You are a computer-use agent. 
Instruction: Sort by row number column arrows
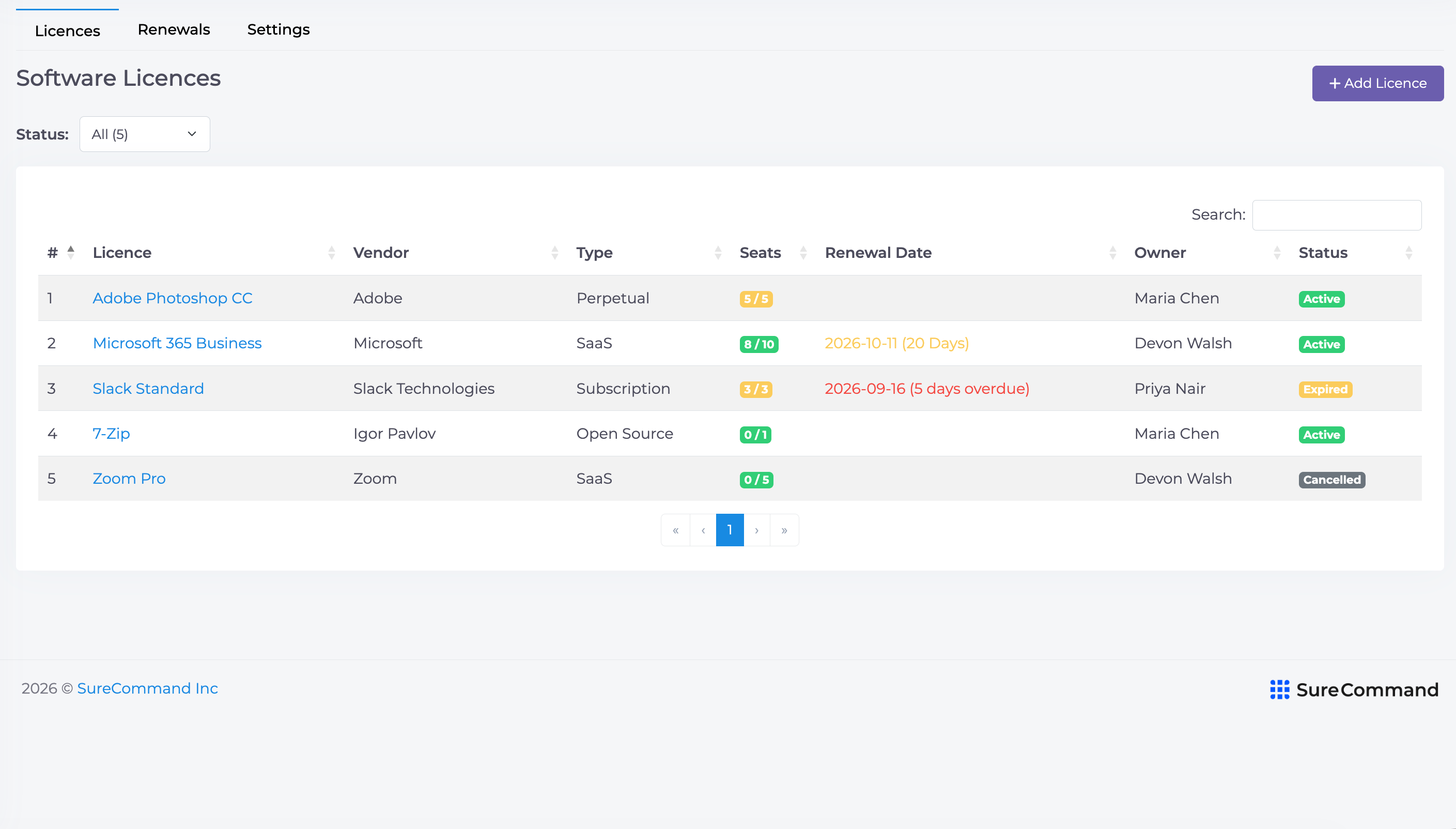pyautogui.click(x=71, y=253)
